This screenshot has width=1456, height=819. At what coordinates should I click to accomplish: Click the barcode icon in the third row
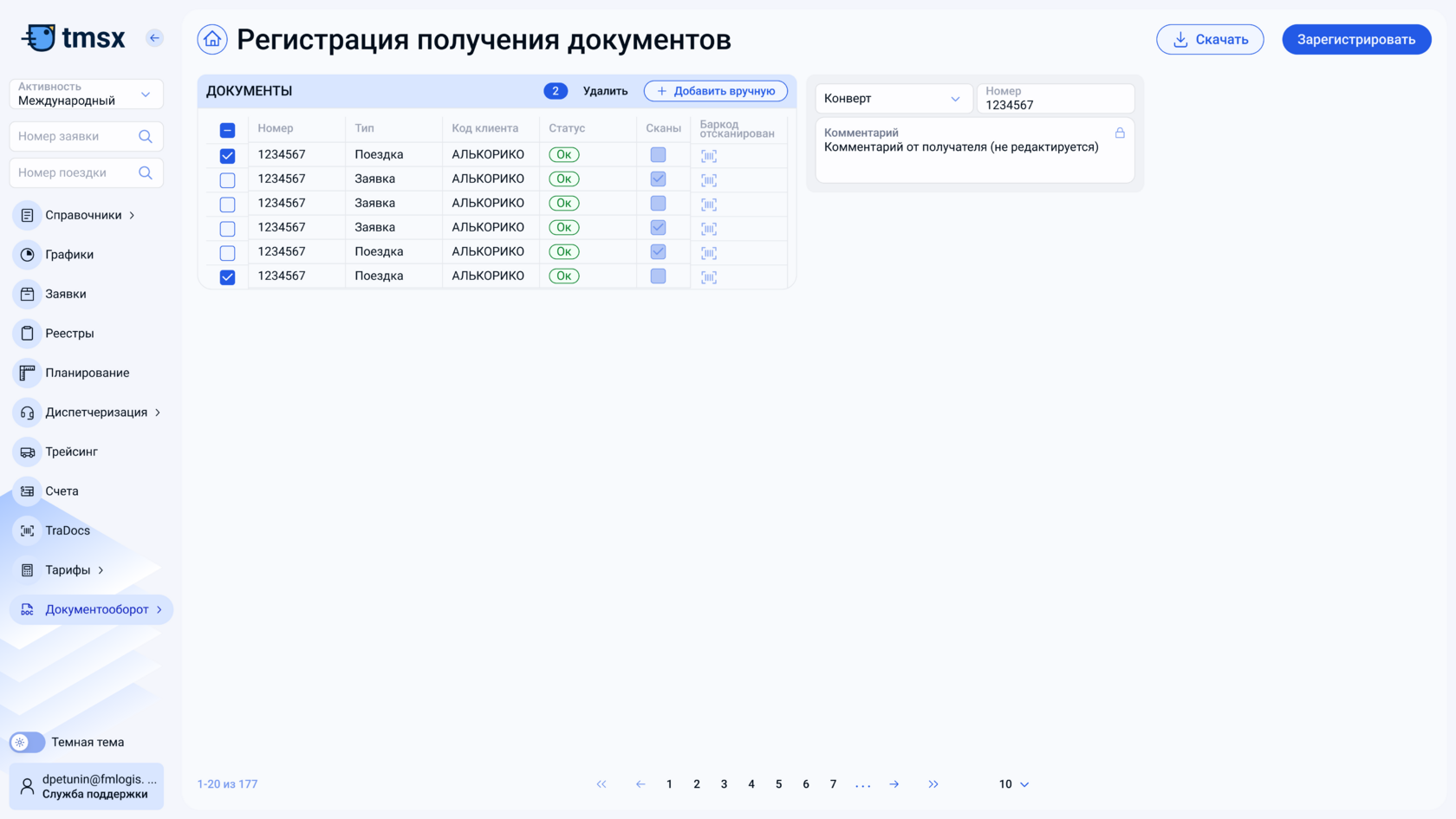(x=709, y=205)
